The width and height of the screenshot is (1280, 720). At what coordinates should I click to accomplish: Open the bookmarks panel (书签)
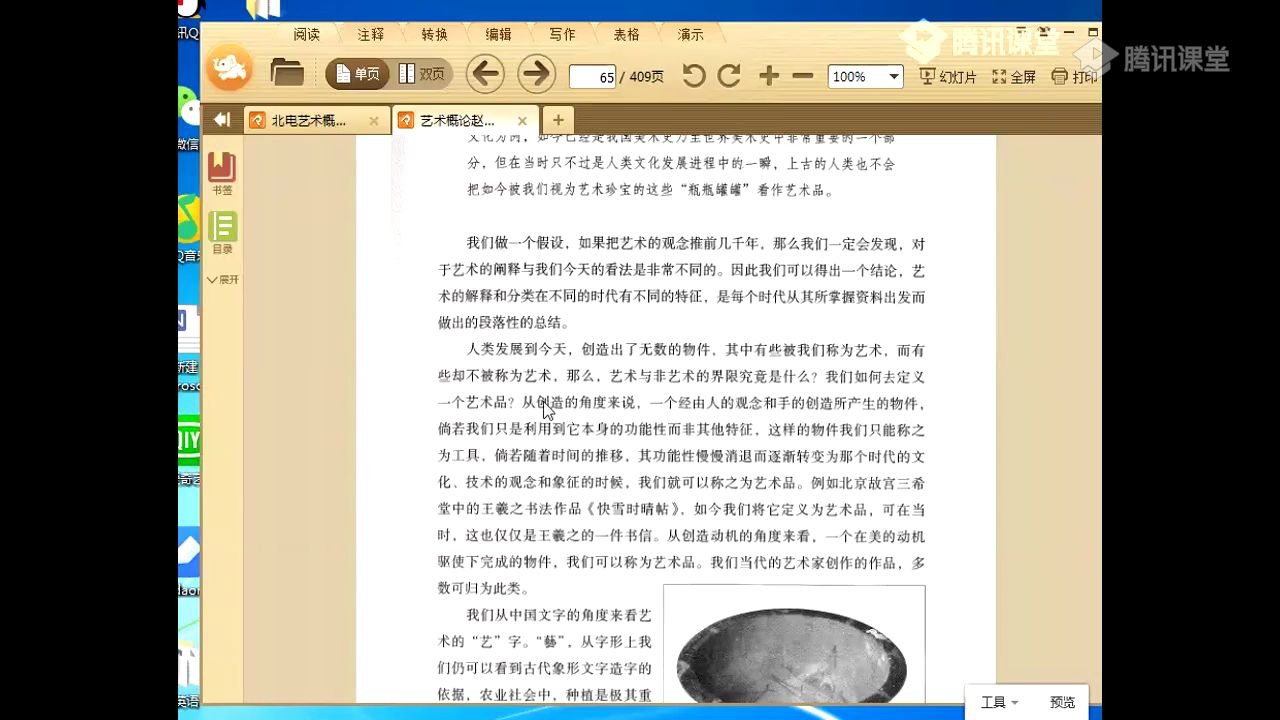[222, 174]
